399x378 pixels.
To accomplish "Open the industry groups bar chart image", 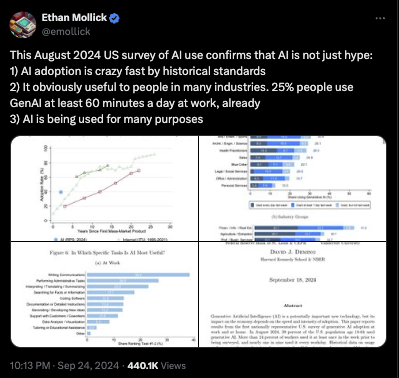I will coord(293,188).
